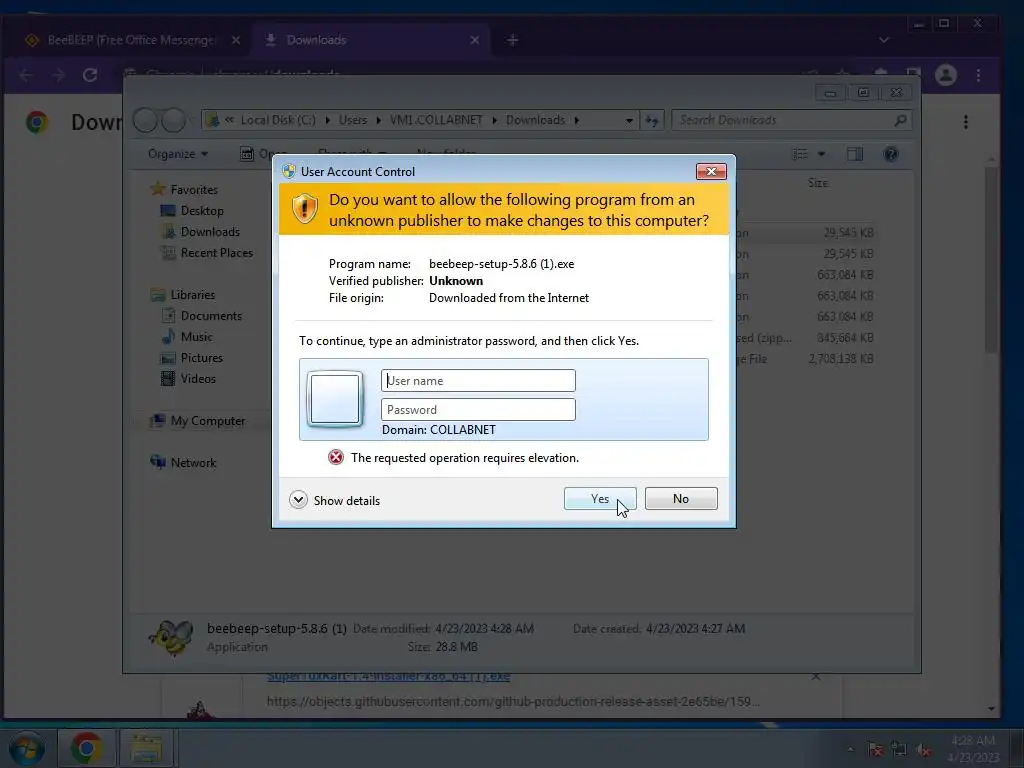Open Explorer help icon

click(x=891, y=154)
